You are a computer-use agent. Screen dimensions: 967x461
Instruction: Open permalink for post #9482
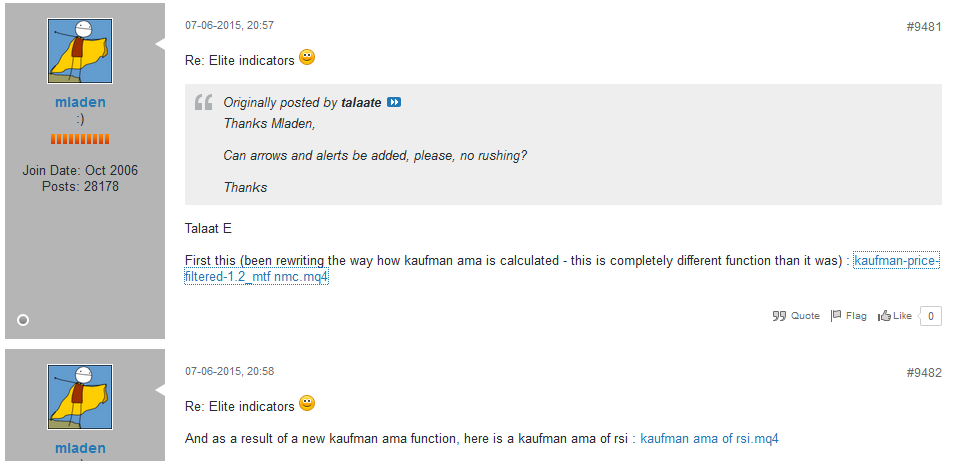923,373
